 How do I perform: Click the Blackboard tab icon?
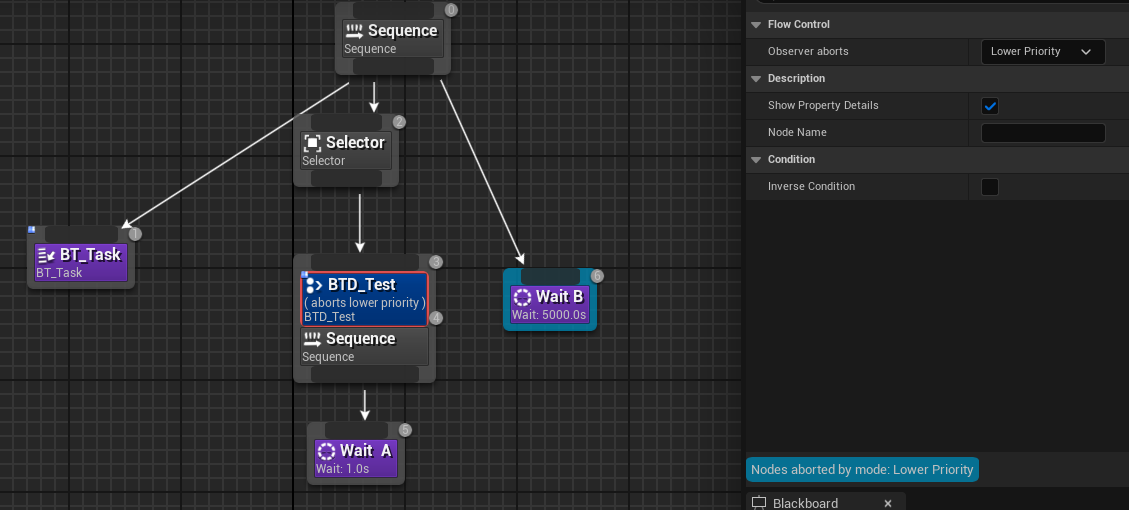point(759,503)
